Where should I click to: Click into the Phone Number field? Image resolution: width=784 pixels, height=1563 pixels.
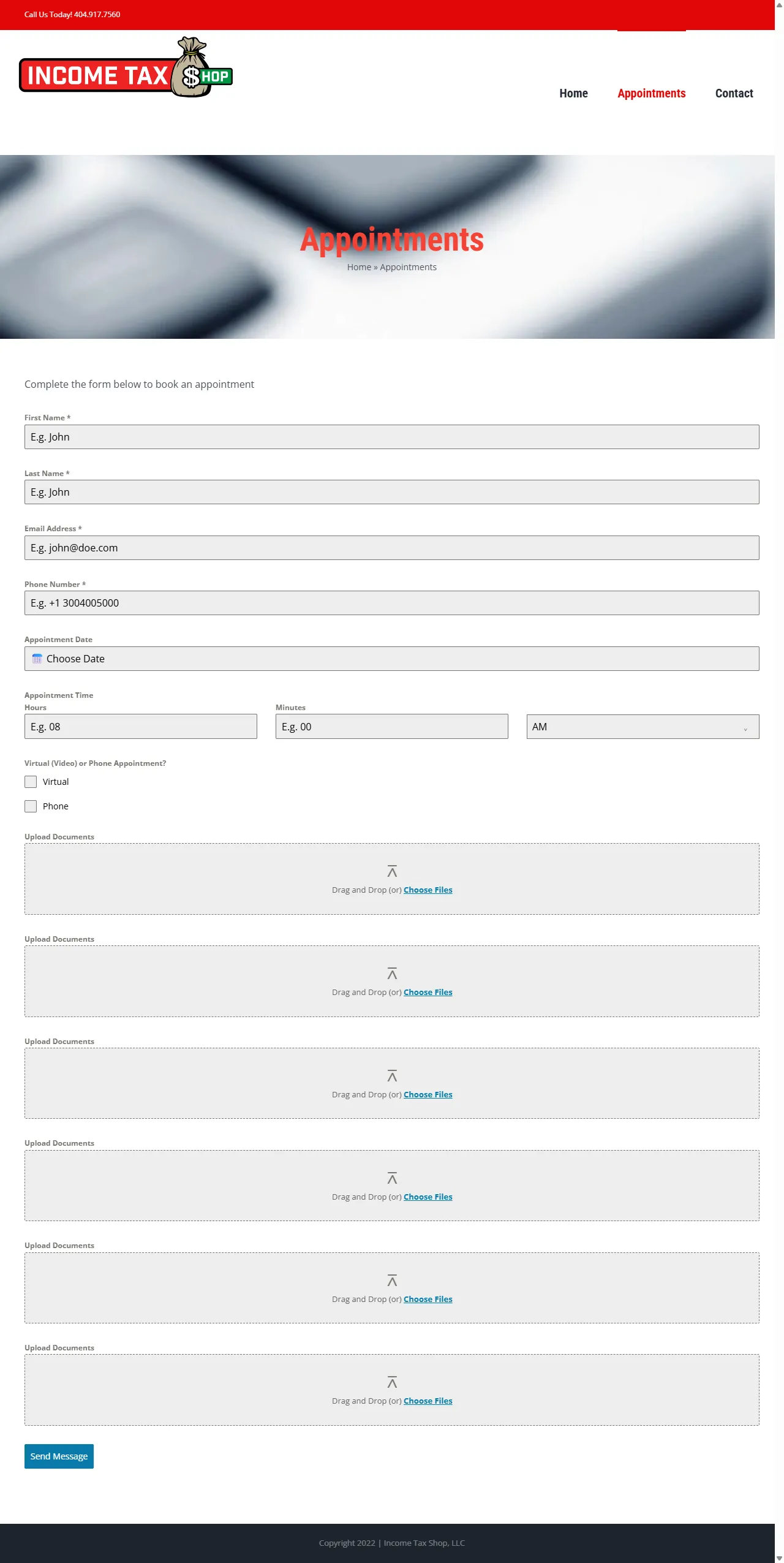(392, 603)
